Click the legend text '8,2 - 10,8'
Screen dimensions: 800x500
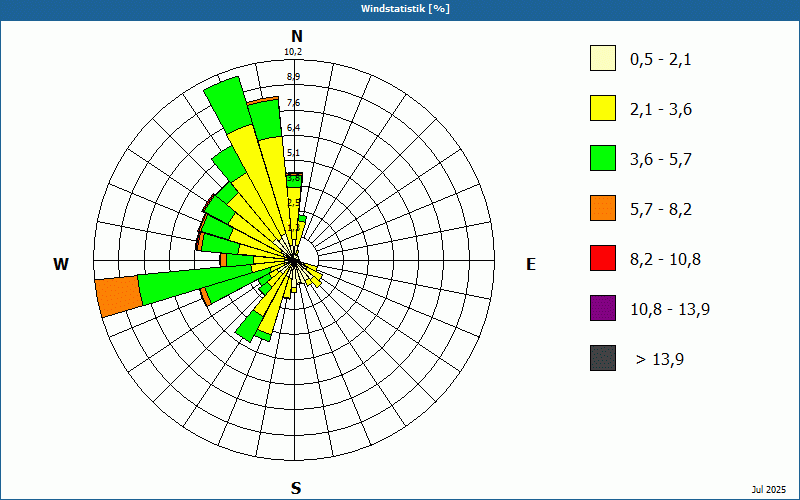coord(665,260)
